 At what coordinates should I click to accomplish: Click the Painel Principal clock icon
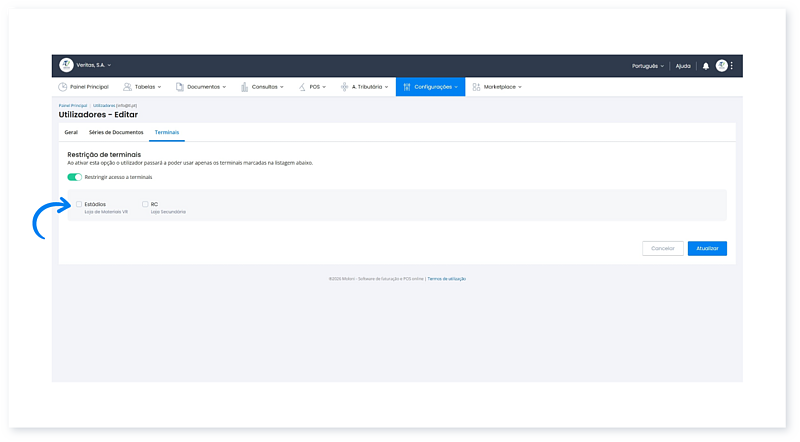click(63, 87)
